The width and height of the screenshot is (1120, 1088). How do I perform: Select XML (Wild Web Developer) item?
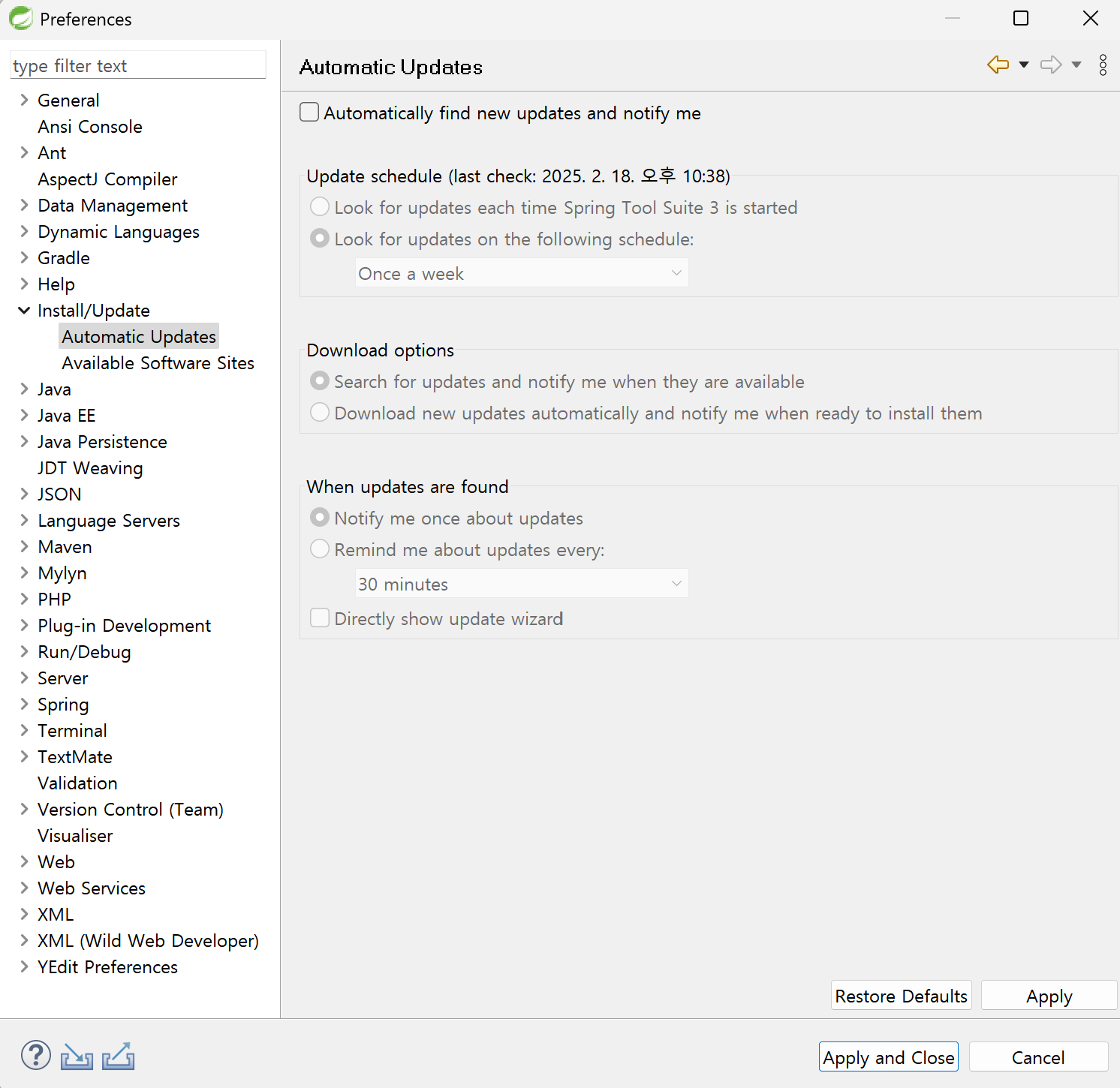tap(148, 940)
